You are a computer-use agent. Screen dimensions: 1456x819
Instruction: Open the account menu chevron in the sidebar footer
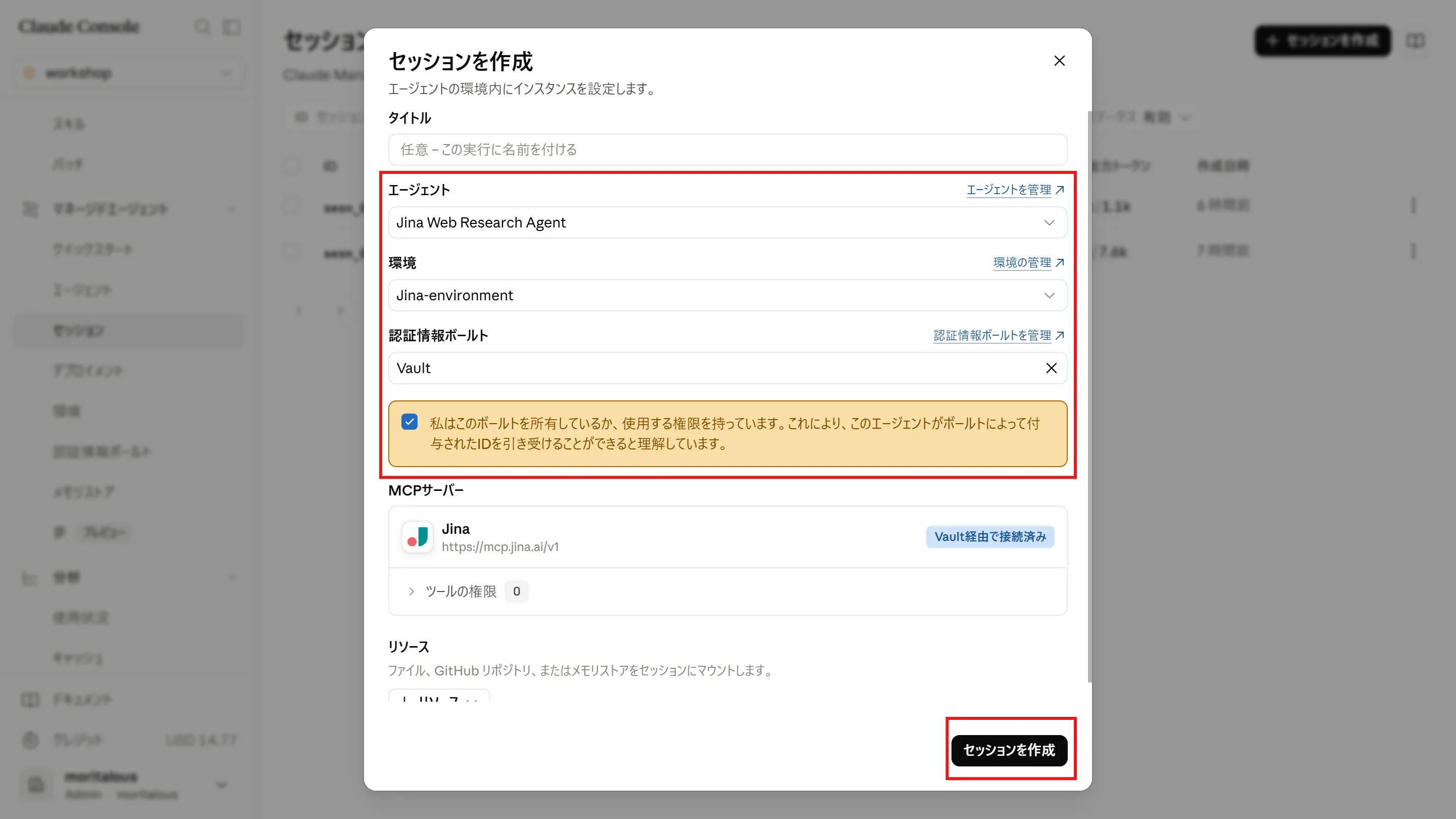[x=221, y=785]
